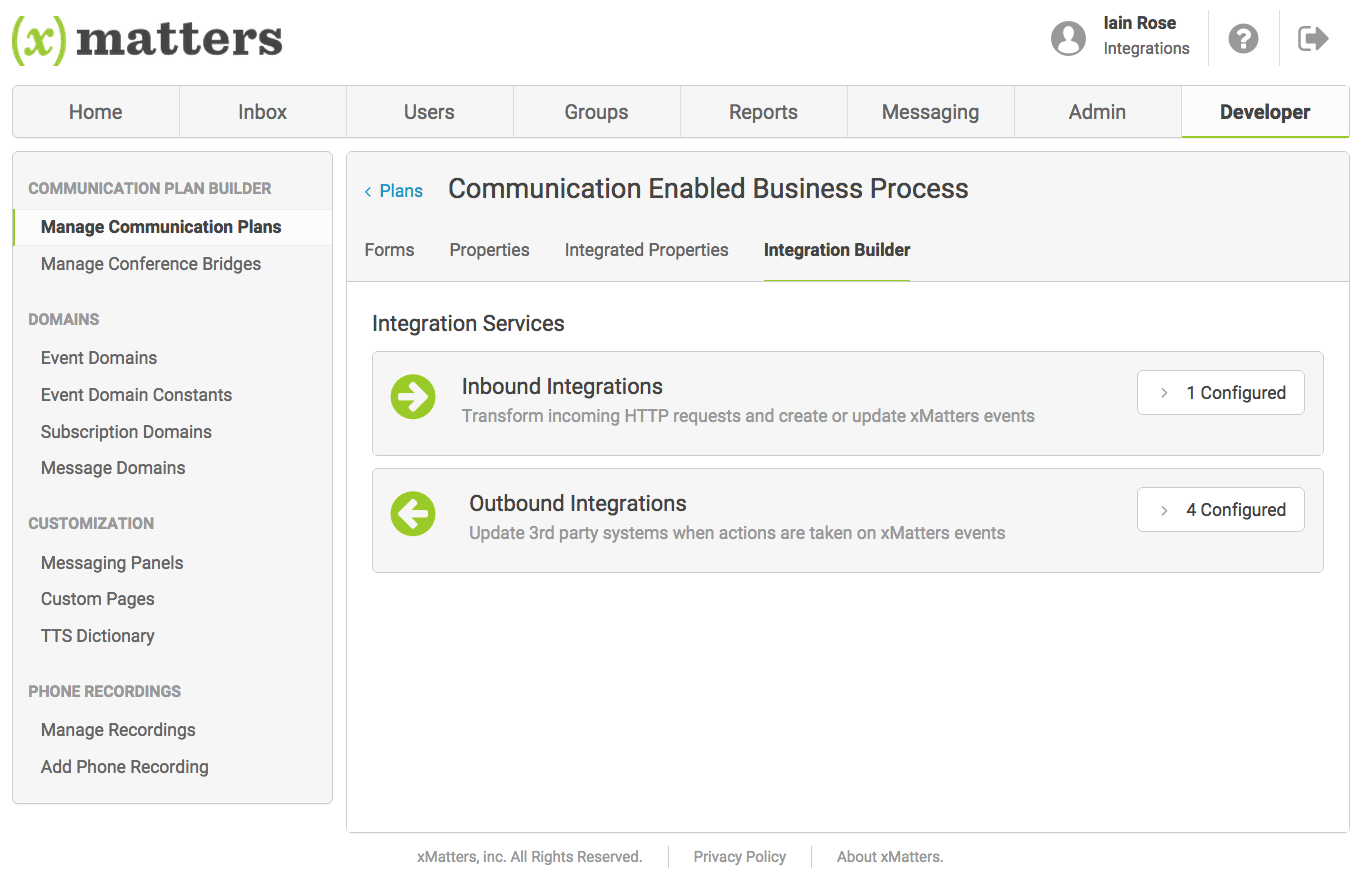1362x883 pixels.
Task: Switch to the Admin tab
Action: point(1098,112)
